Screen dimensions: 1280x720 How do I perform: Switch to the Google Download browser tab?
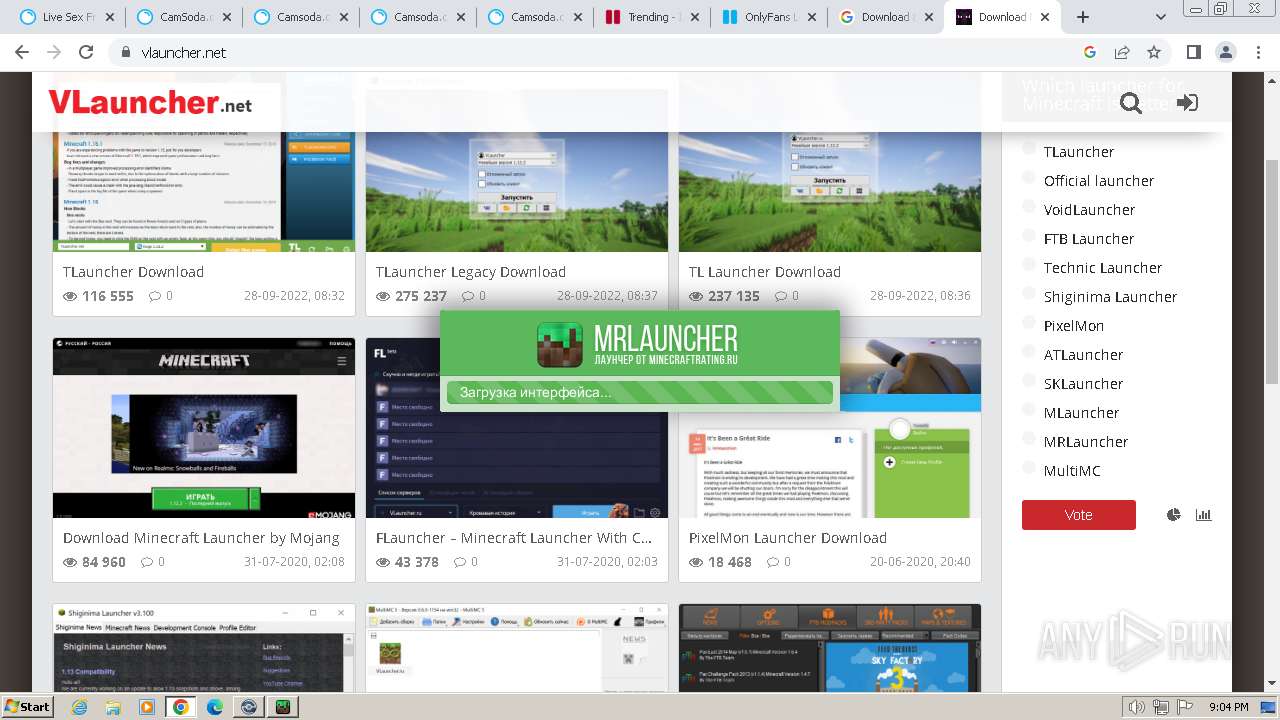(885, 17)
